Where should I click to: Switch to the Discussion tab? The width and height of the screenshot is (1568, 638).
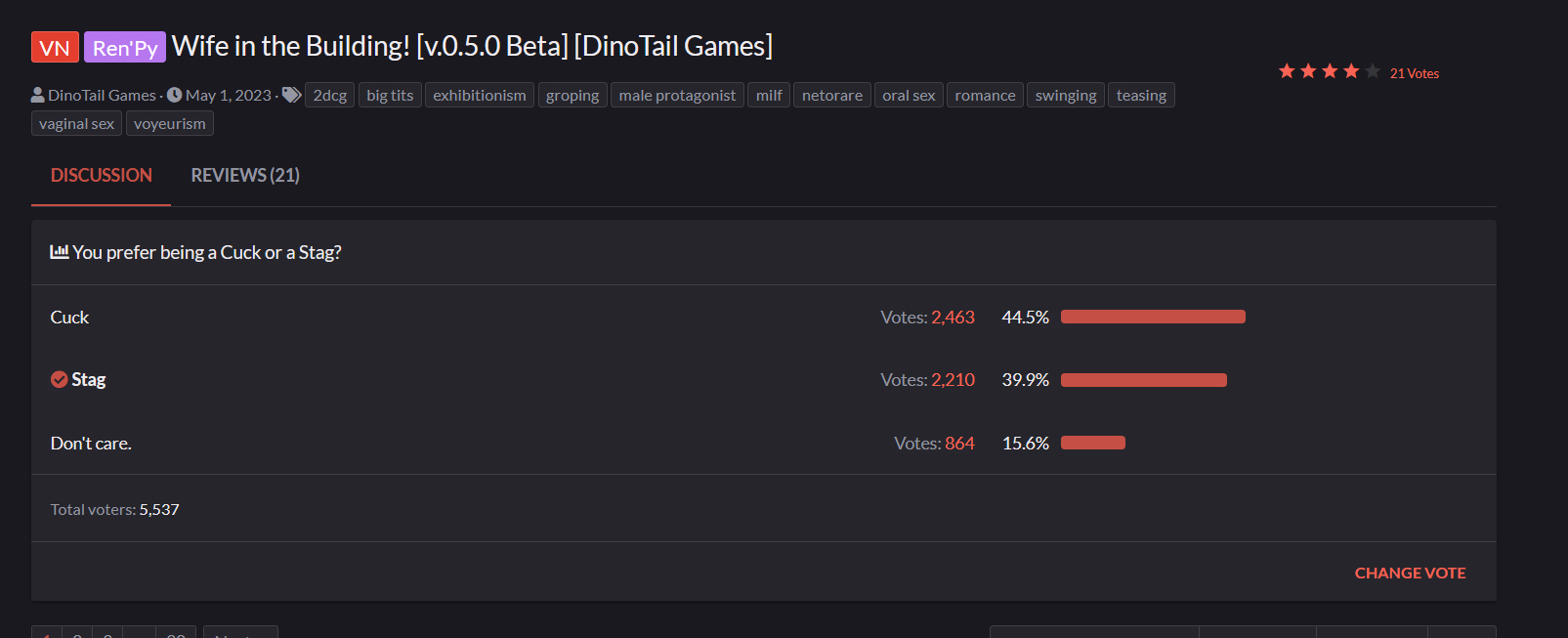102,176
